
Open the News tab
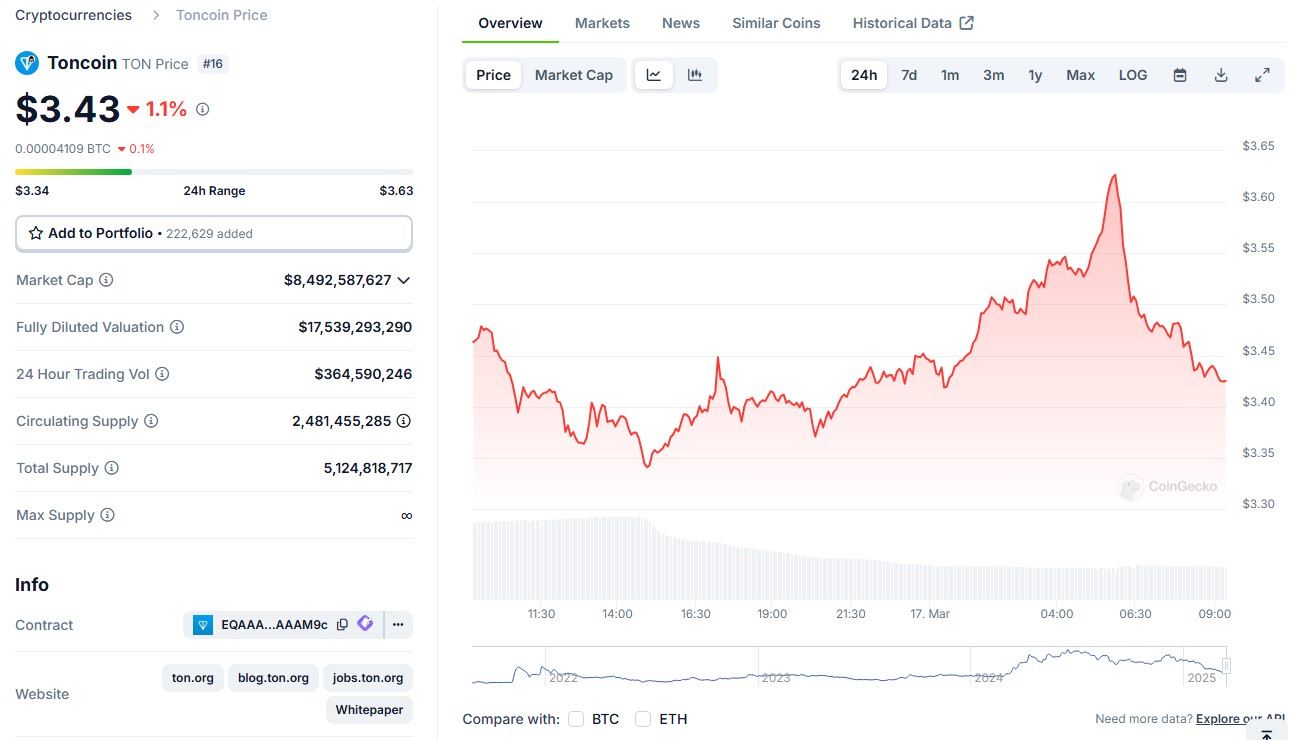[681, 23]
